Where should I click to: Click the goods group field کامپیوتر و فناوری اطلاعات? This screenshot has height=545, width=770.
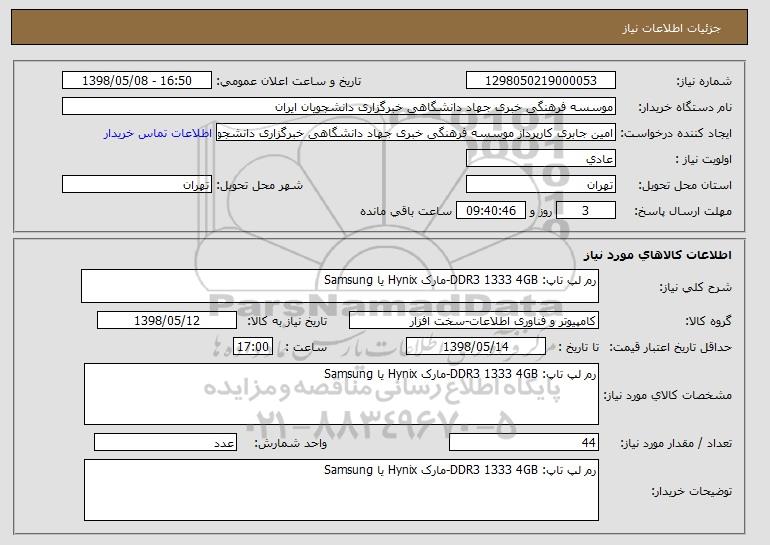pyautogui.click(x=474, y=321)
